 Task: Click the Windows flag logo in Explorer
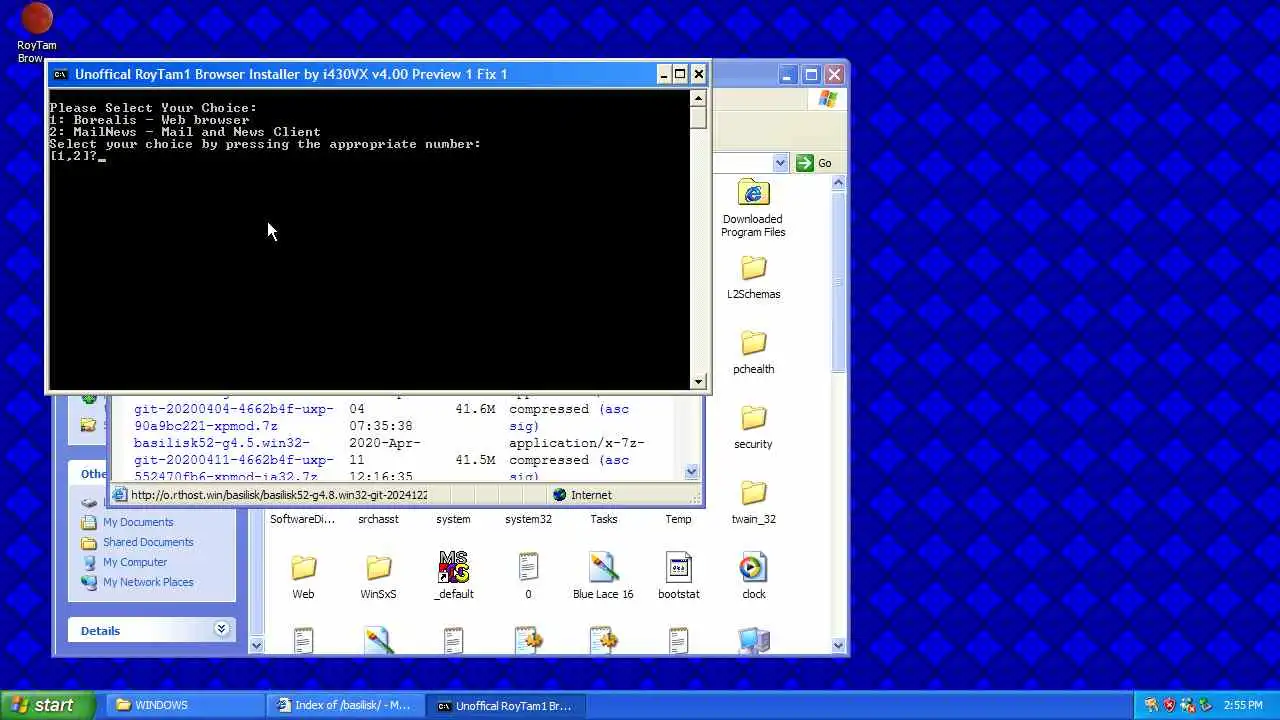(x=828, y=100)
